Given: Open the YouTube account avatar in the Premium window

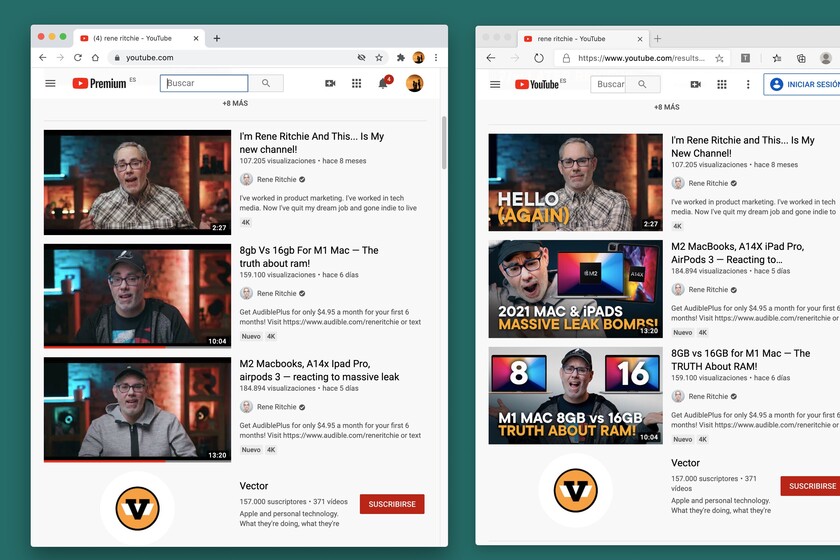Looking at the screenshot, I should (x=414, y=83).
